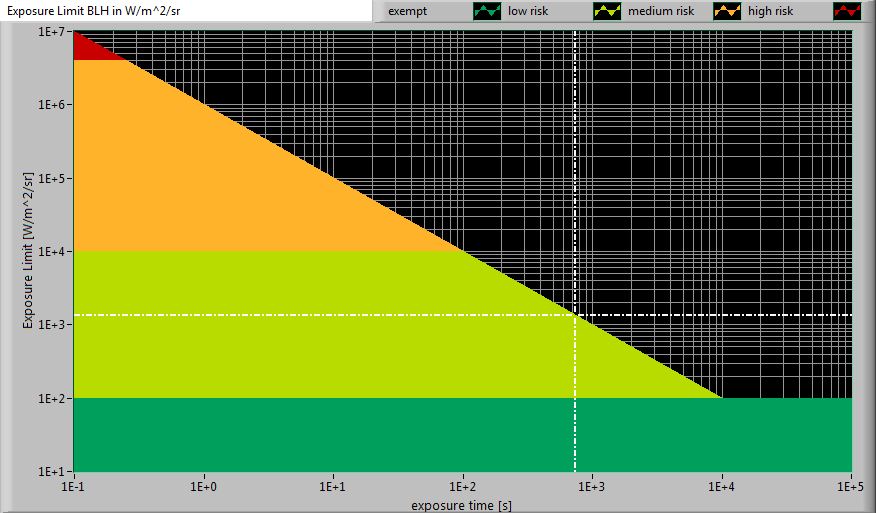Click the 1E+5 maximum on the x-axis

[849, 485]
